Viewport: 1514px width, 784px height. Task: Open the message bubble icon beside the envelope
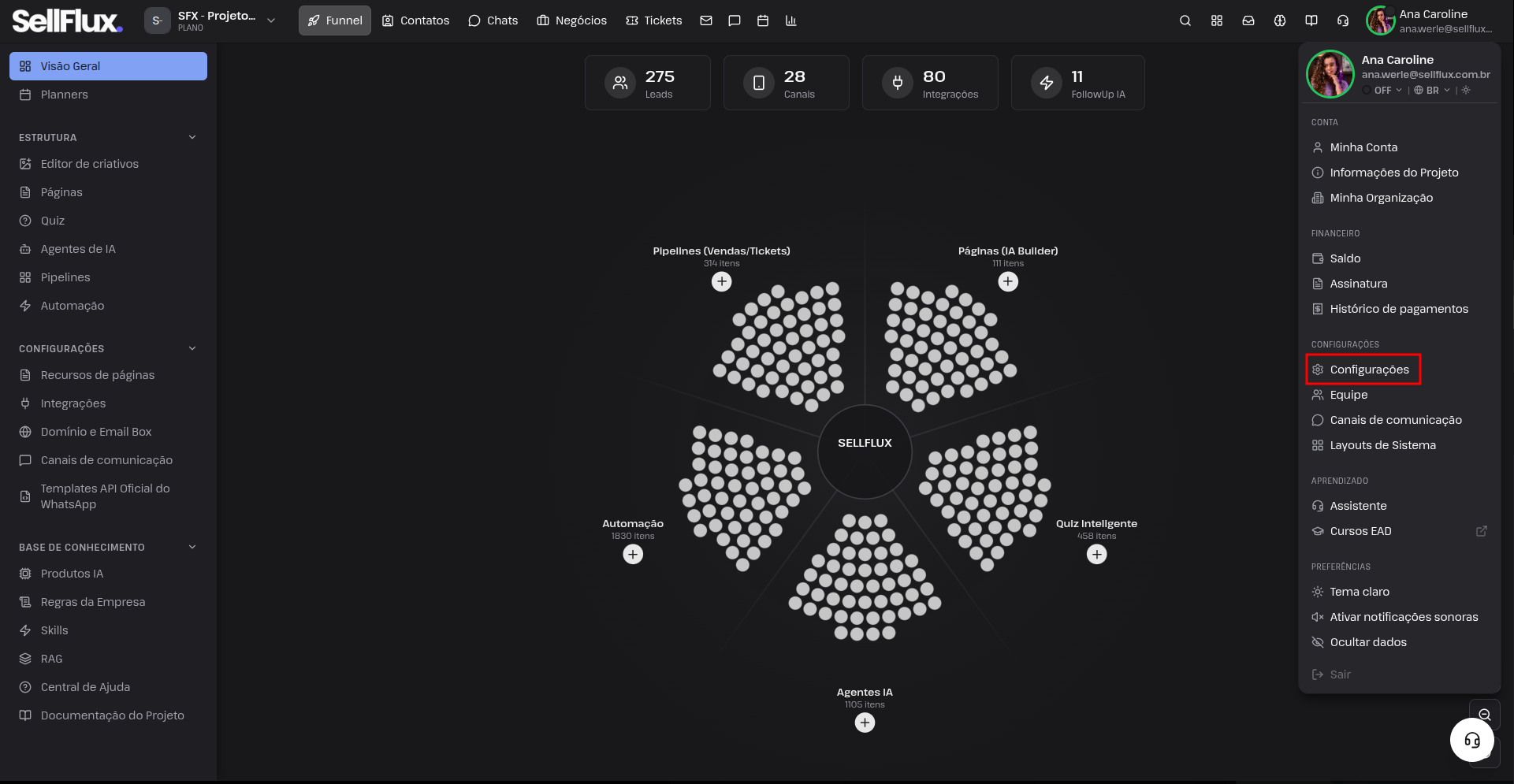pyautogui.click(x=735, y=20)
